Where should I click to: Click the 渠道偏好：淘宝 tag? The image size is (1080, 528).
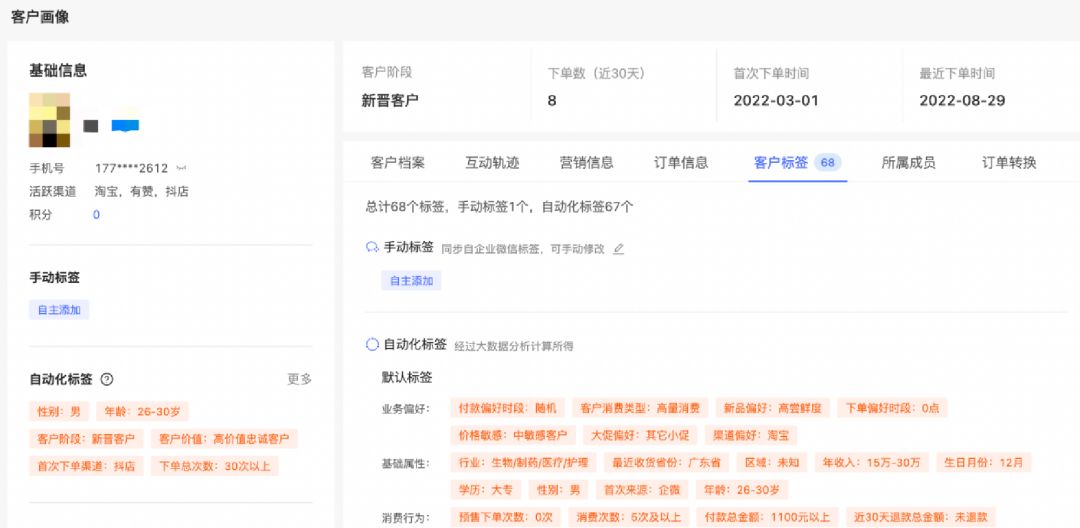[x=751, y=435]
